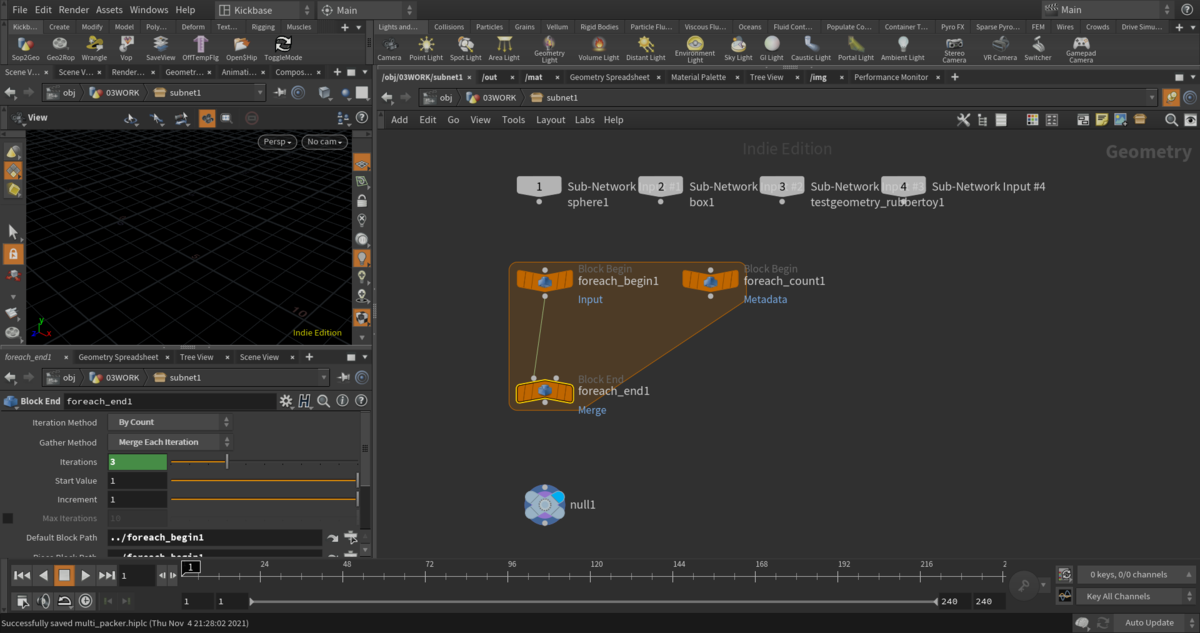
Task: Toggle pin on parameter pane path bar
Action: click(x=343, y=378)
